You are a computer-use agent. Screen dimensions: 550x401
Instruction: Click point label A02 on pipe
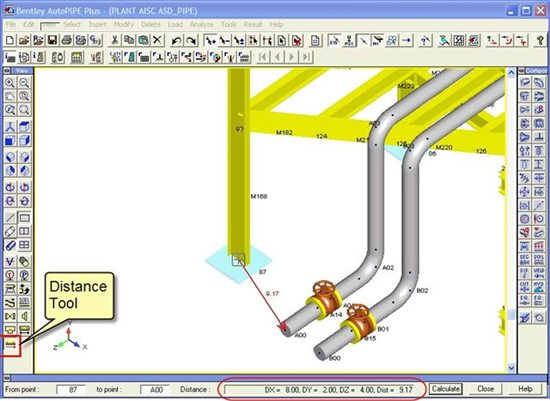click(x=388, y=268)
